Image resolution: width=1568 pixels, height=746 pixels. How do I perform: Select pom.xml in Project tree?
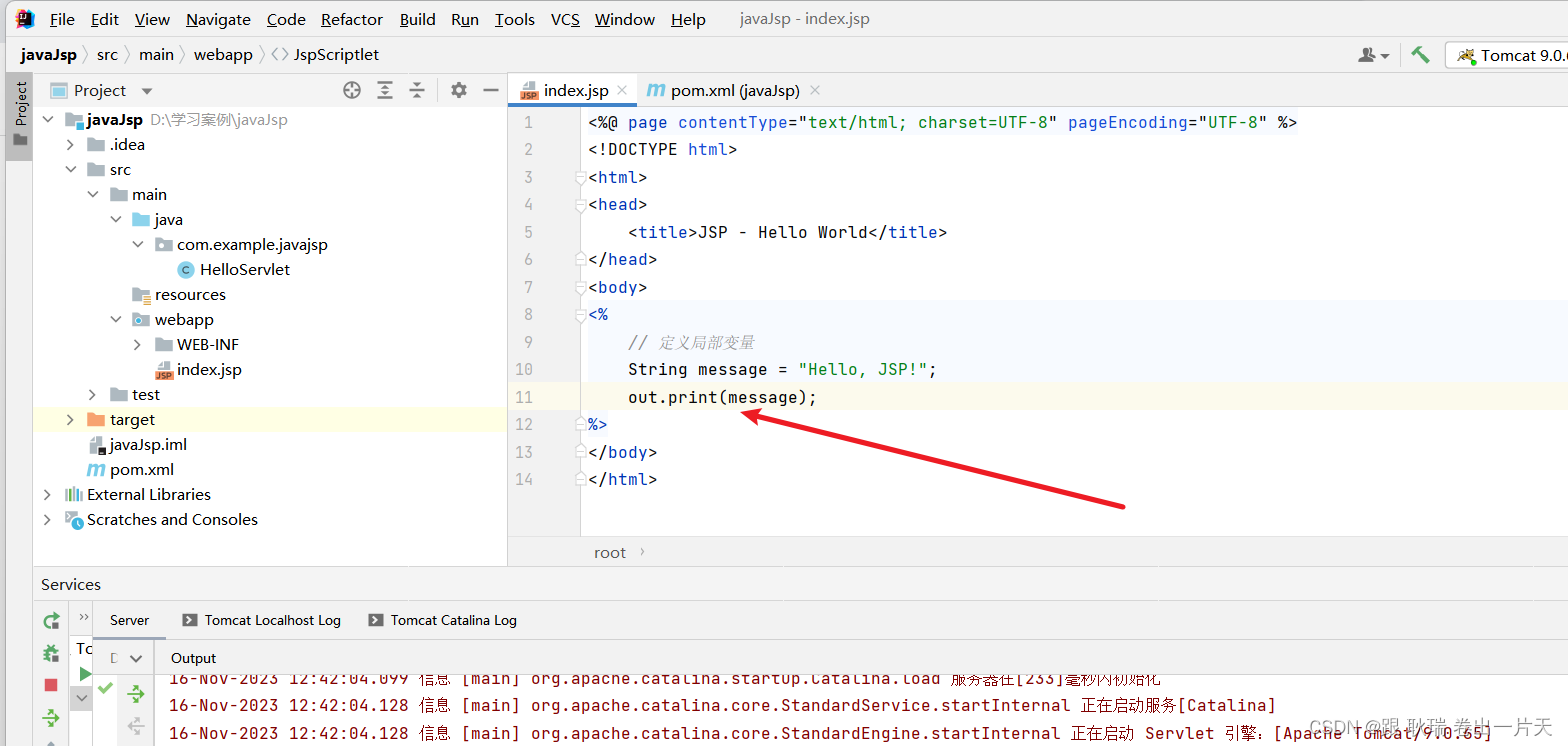click(x=132, y=470)
